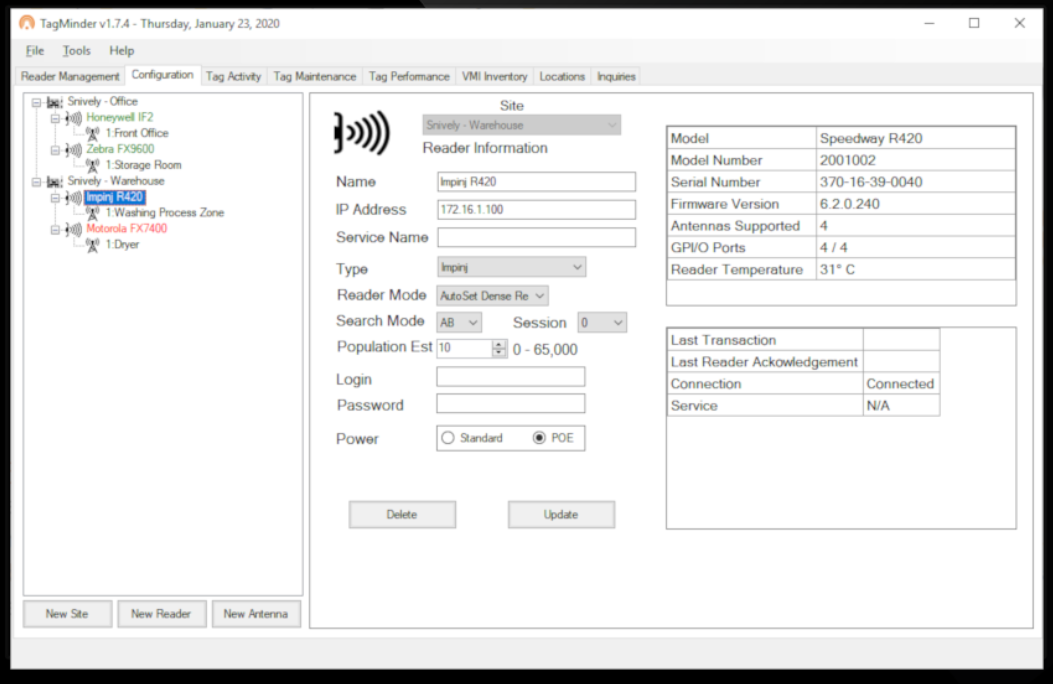Open the Site dropdown
Image resolution: width=1053 pixels, height=684 pixels.
click(x=522, y=125)
